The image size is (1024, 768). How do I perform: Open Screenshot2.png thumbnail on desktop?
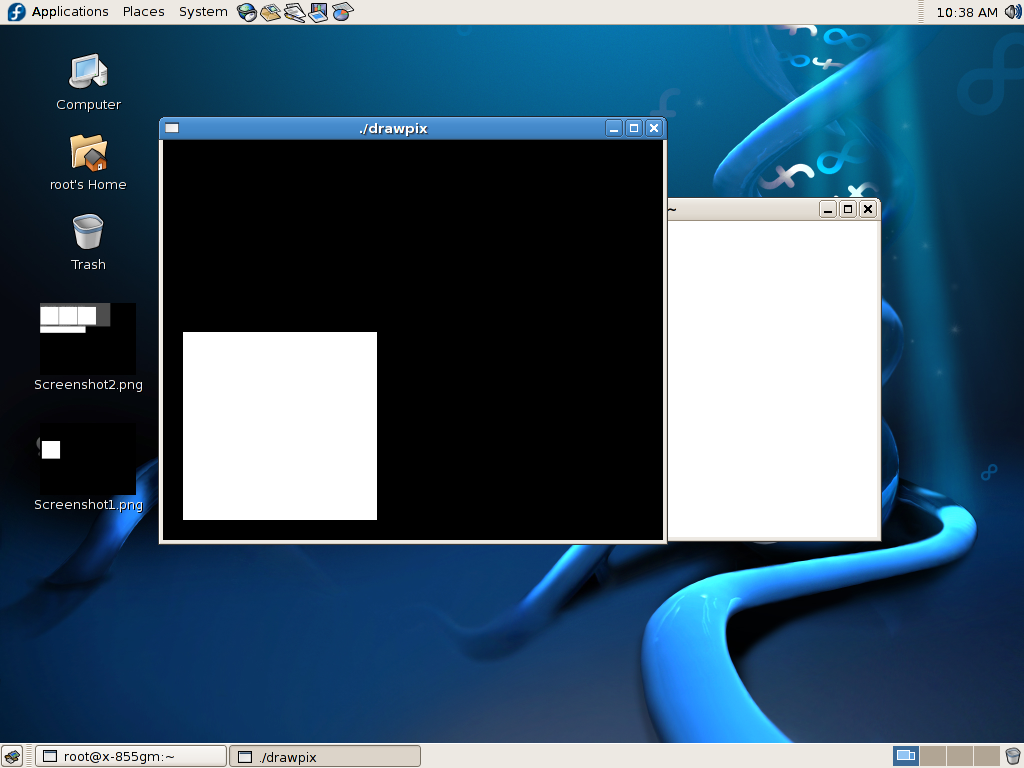88,338
